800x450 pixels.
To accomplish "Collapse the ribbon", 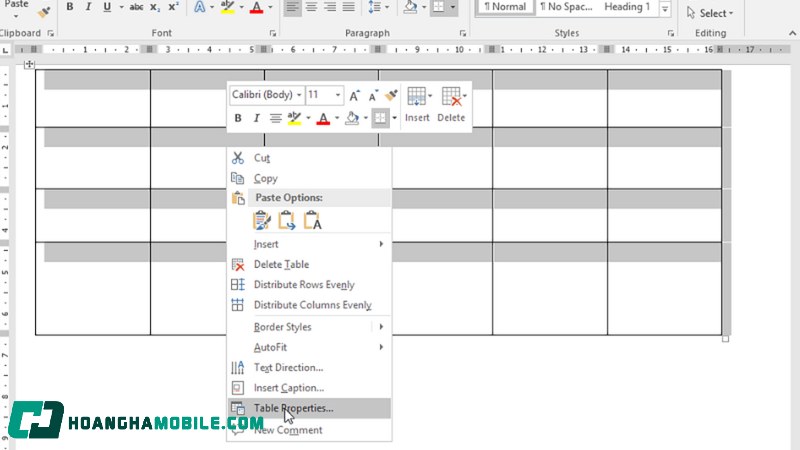I will tap(792, 33).
